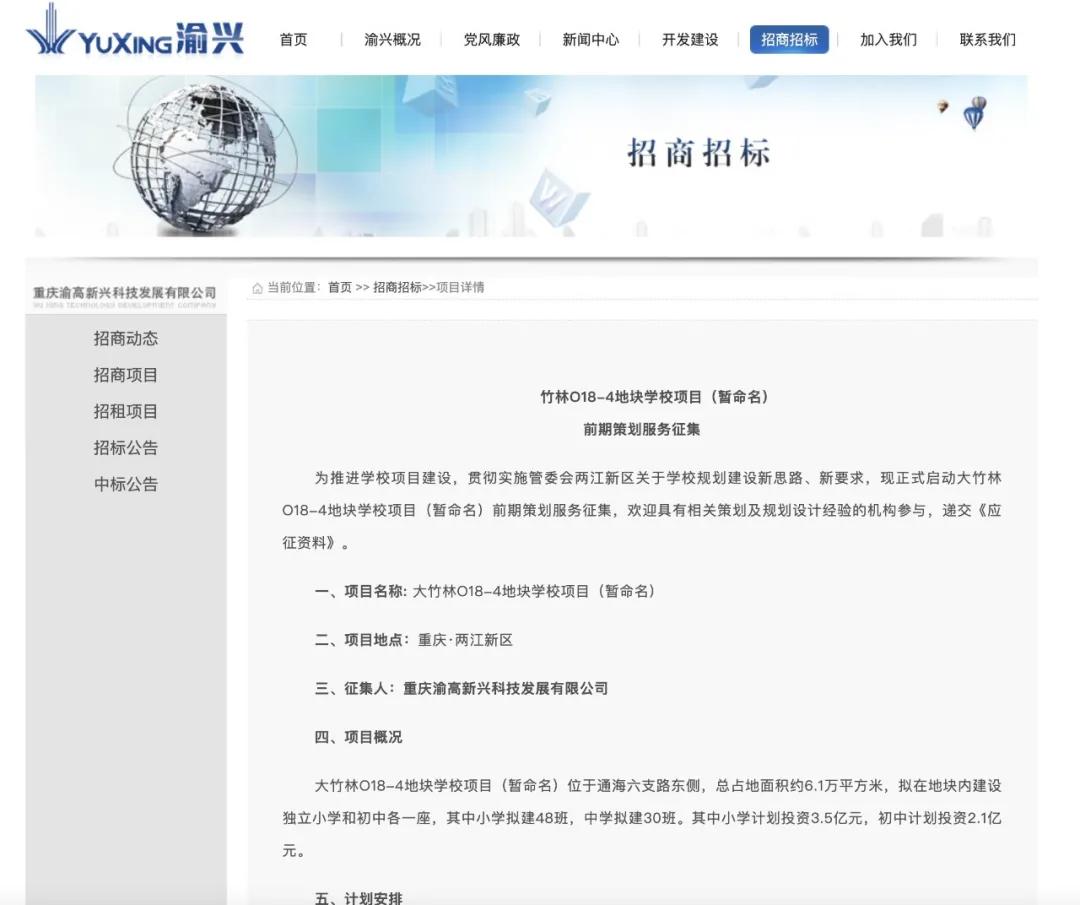Screen dimensions: 1080x905
Task: Select 开发建设 in the top menu
Action: [689, 40]
